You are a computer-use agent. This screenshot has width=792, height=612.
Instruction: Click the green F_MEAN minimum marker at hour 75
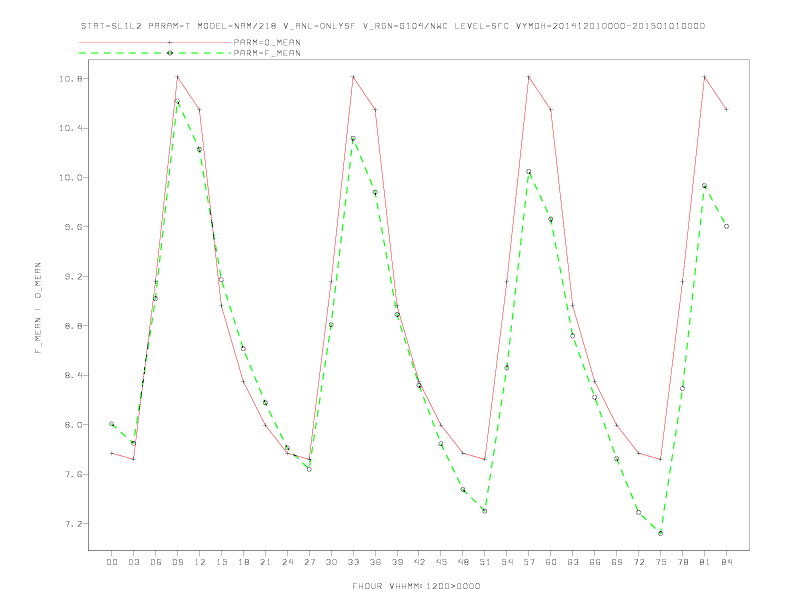660,533
